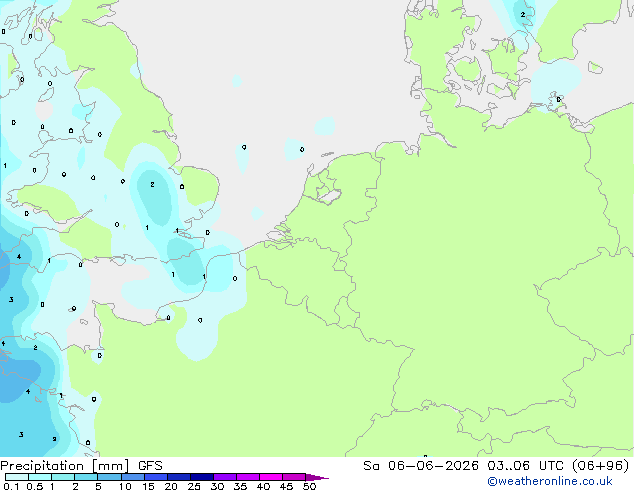This screenshot has width=634, height=490.
Task: Choose the 40–45 mm magenta legend swatch
Action: coord(271,477)
